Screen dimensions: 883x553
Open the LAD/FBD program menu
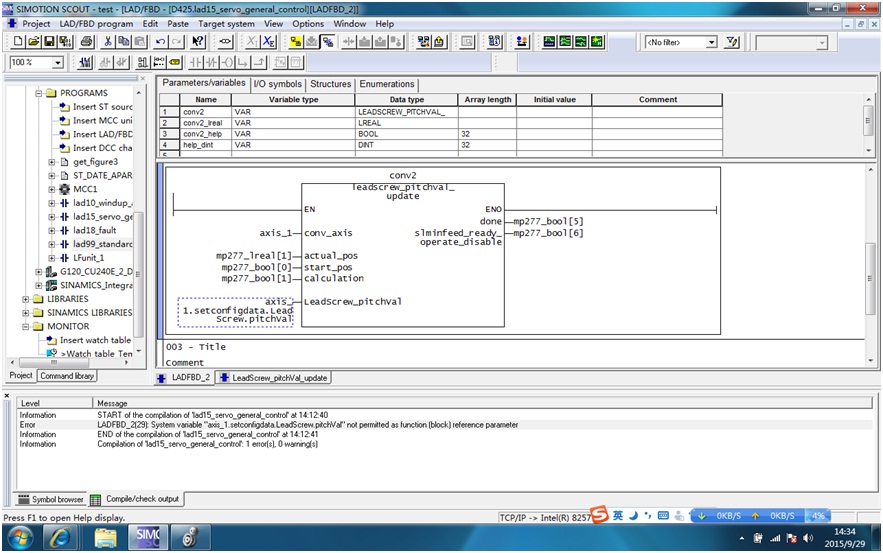tap(96, 24)
